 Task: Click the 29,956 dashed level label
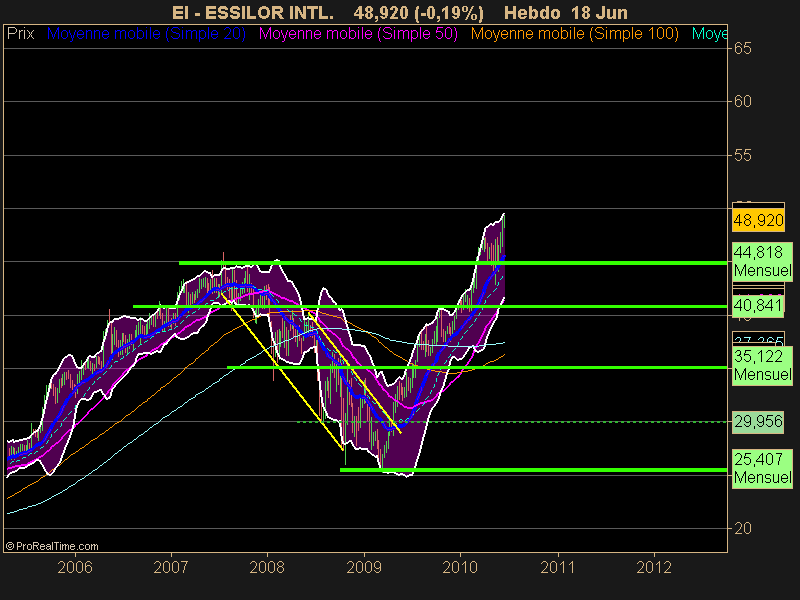pyautogui.click(x=758, y=421)
